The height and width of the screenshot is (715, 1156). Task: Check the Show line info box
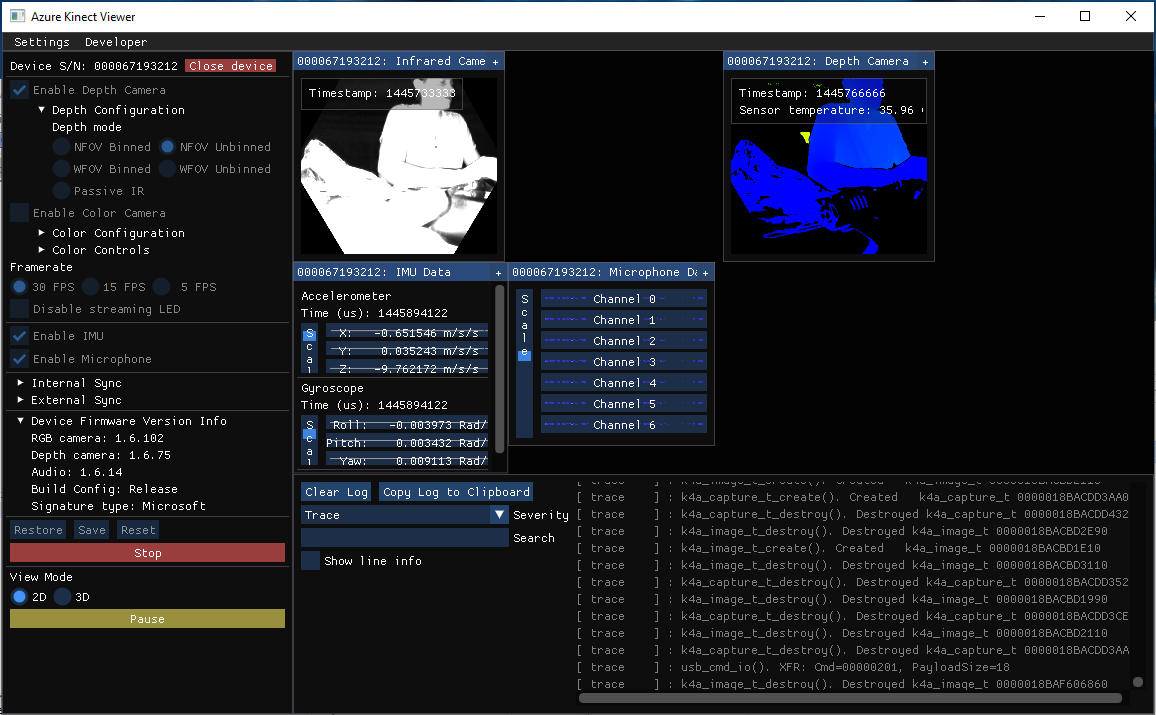click(310, 561)
